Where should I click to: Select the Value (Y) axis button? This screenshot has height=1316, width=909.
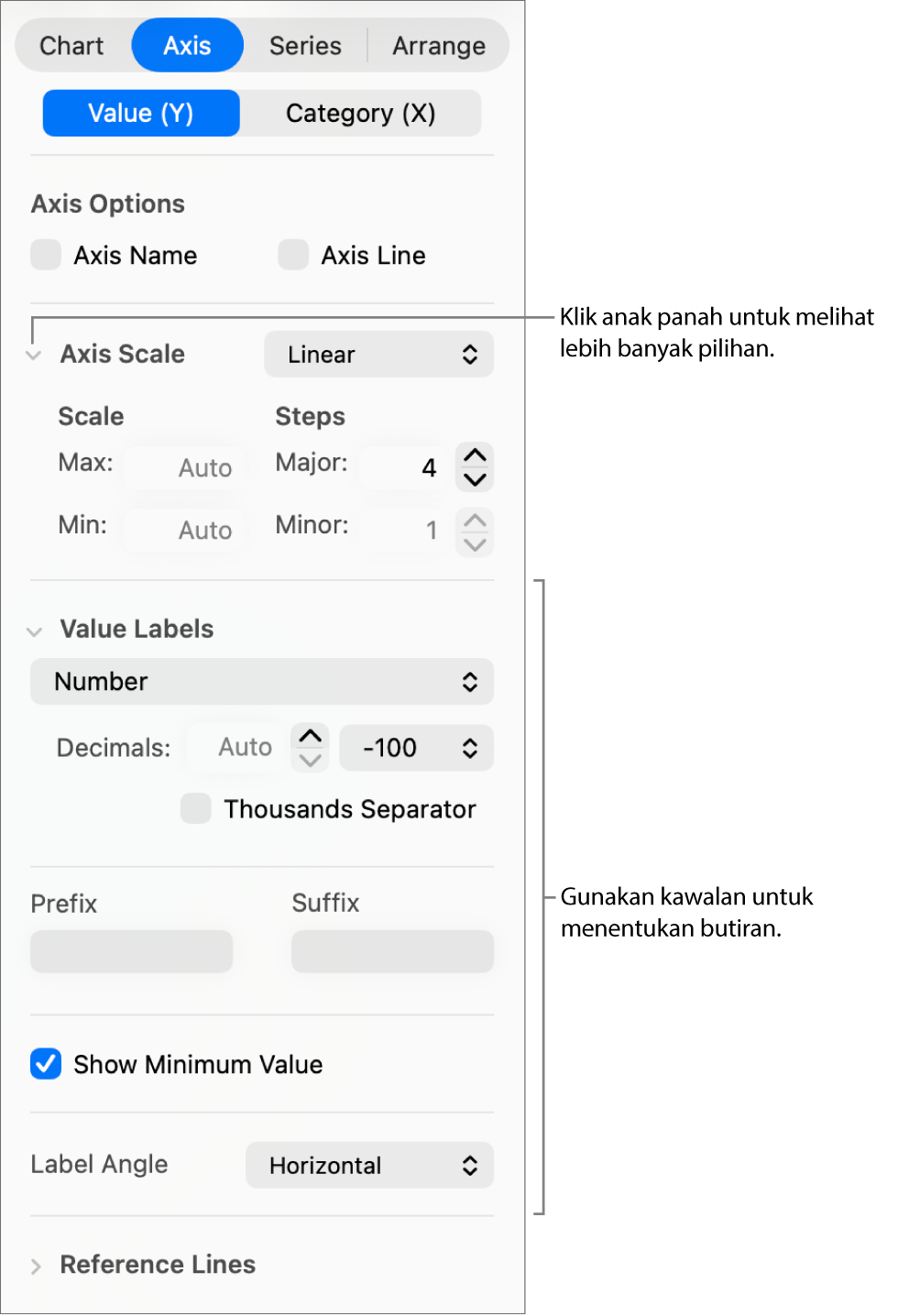coord(141,114)
